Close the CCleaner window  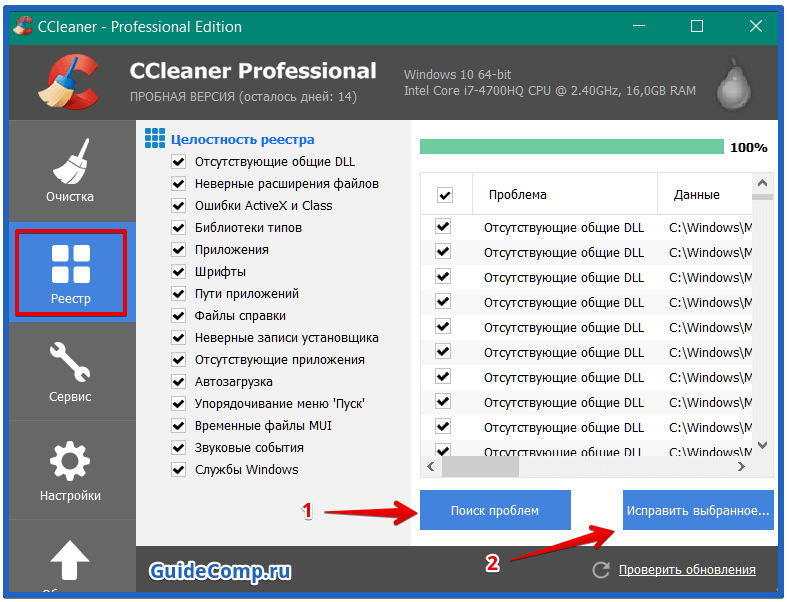[756, 26]
